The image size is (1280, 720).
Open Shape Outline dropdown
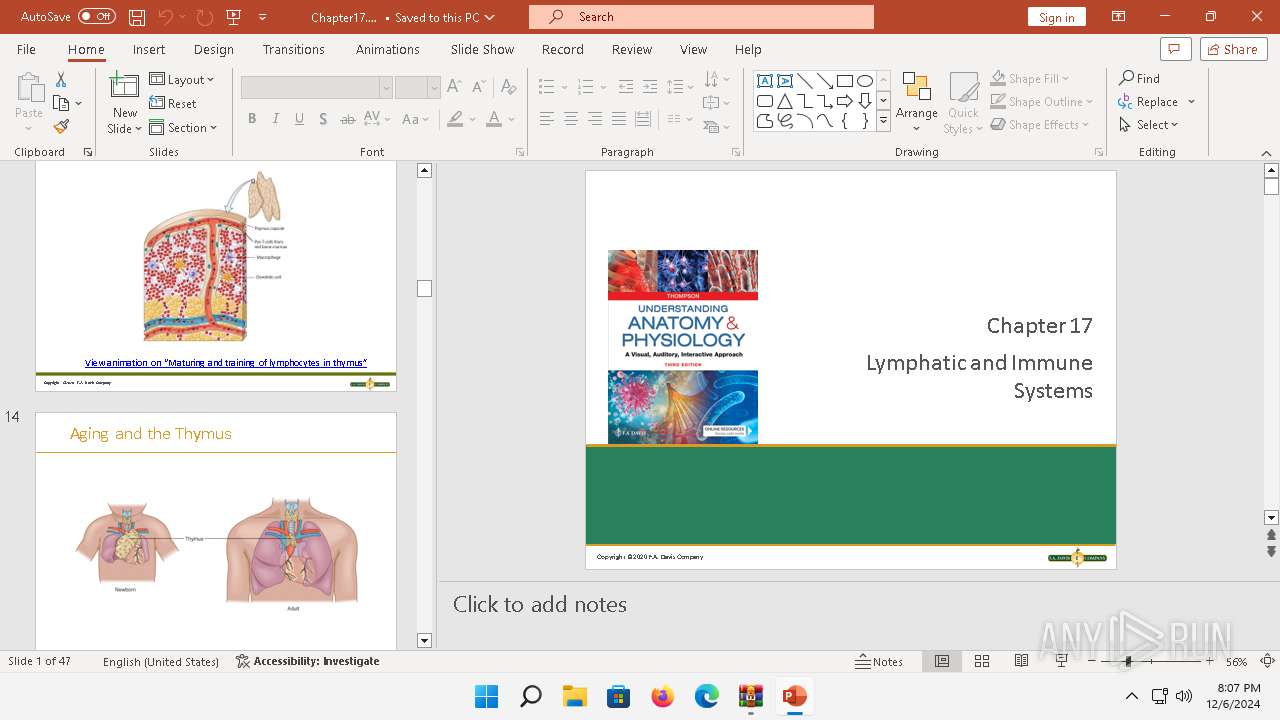(1041, 101)
